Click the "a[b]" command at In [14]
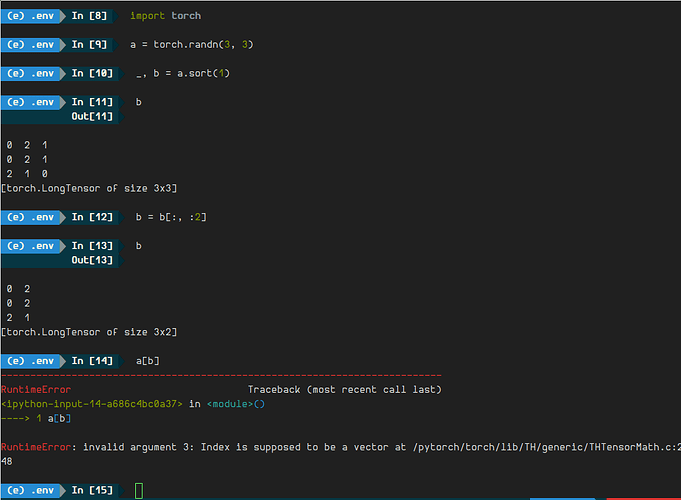The height and width of the screenshot is (500, 681). point(148,361)
